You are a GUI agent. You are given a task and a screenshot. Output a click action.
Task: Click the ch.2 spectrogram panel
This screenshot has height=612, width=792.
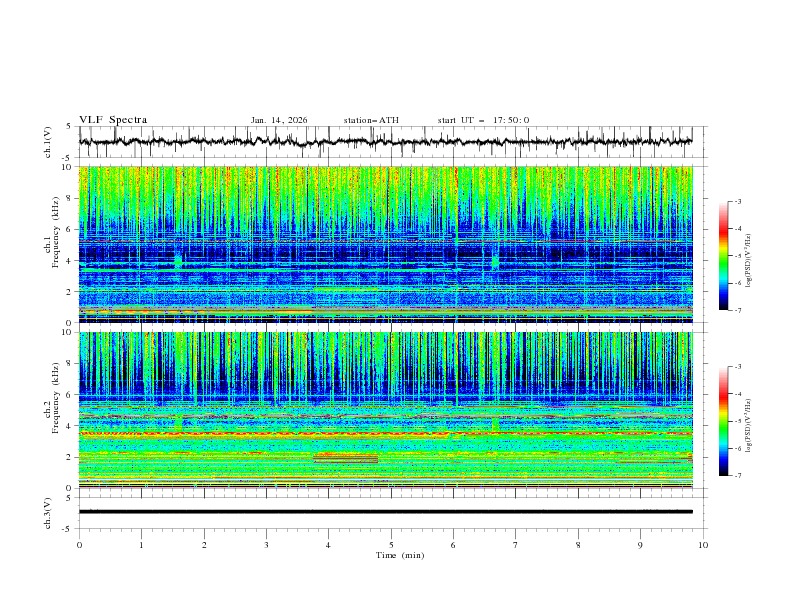tap(385, 410)
